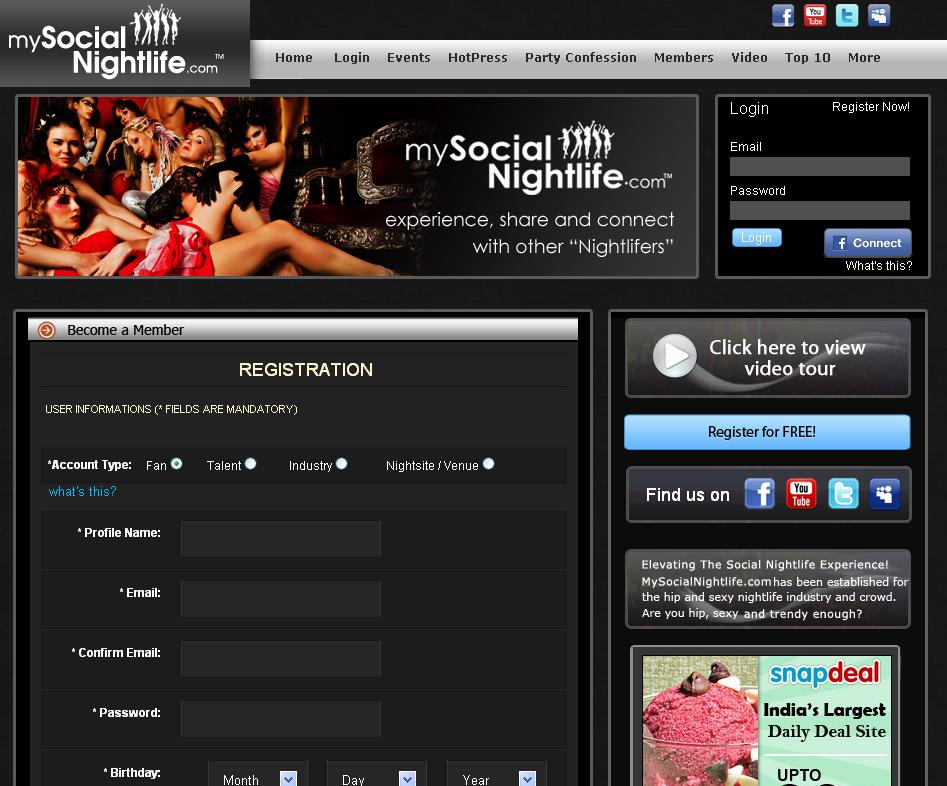Click the Profile Name input field
947x786 pixels.
pos(281,539)
